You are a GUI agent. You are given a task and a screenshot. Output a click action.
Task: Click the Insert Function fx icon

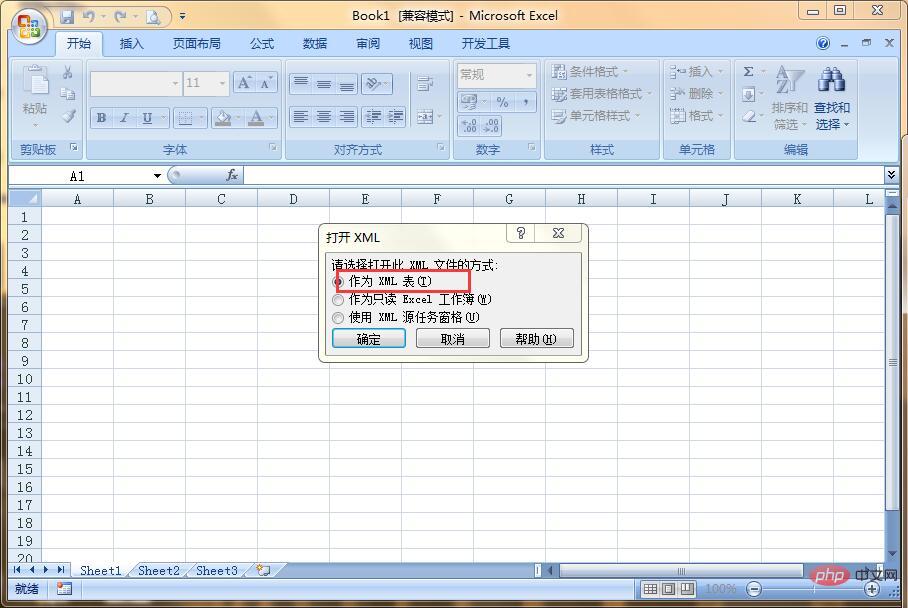232,175
